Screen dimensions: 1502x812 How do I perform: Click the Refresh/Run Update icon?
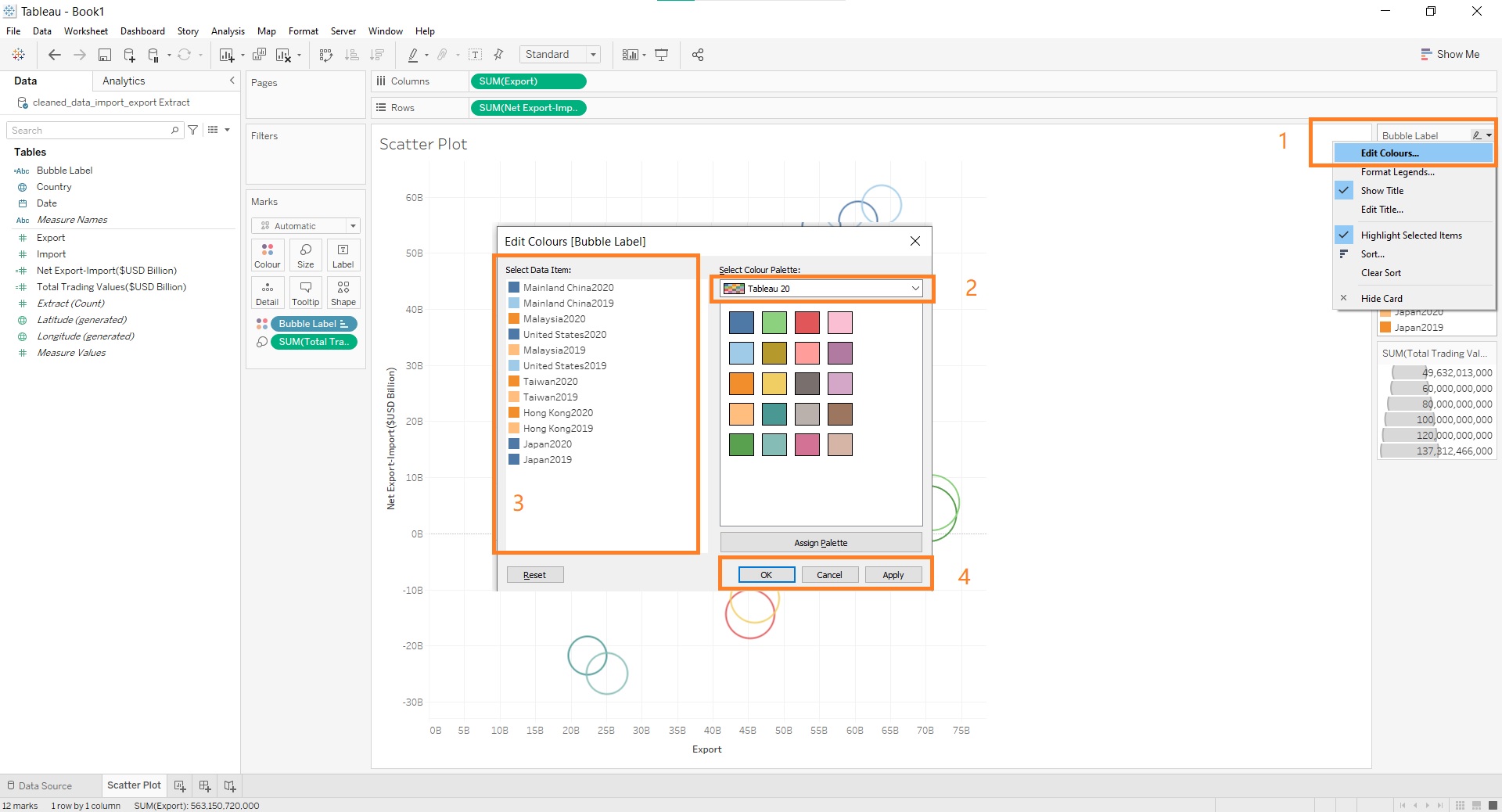(184, 55)
